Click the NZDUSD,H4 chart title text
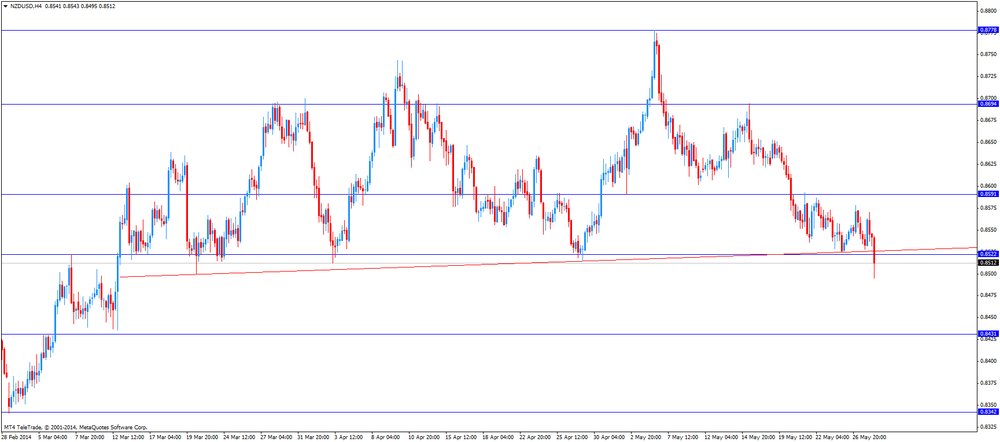The width and height of the screenshot is (1000, 442). click(26, 6)
